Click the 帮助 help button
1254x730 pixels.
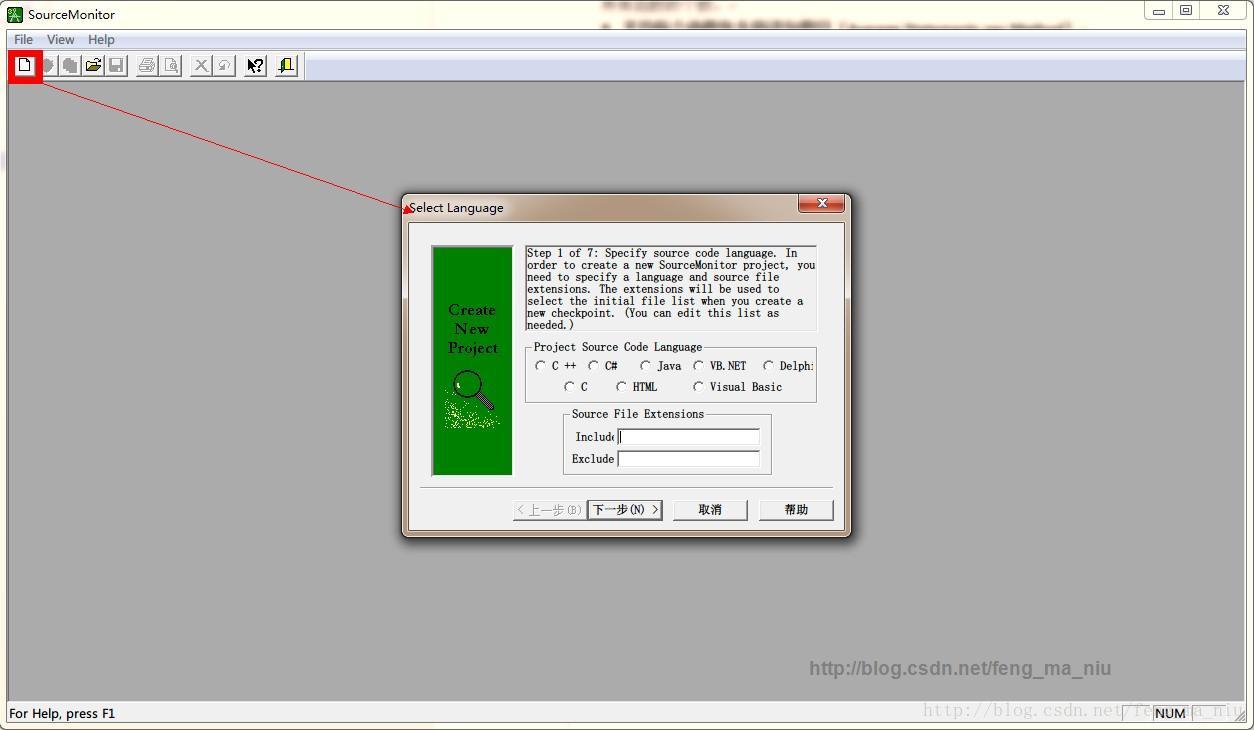pos(796,510)
